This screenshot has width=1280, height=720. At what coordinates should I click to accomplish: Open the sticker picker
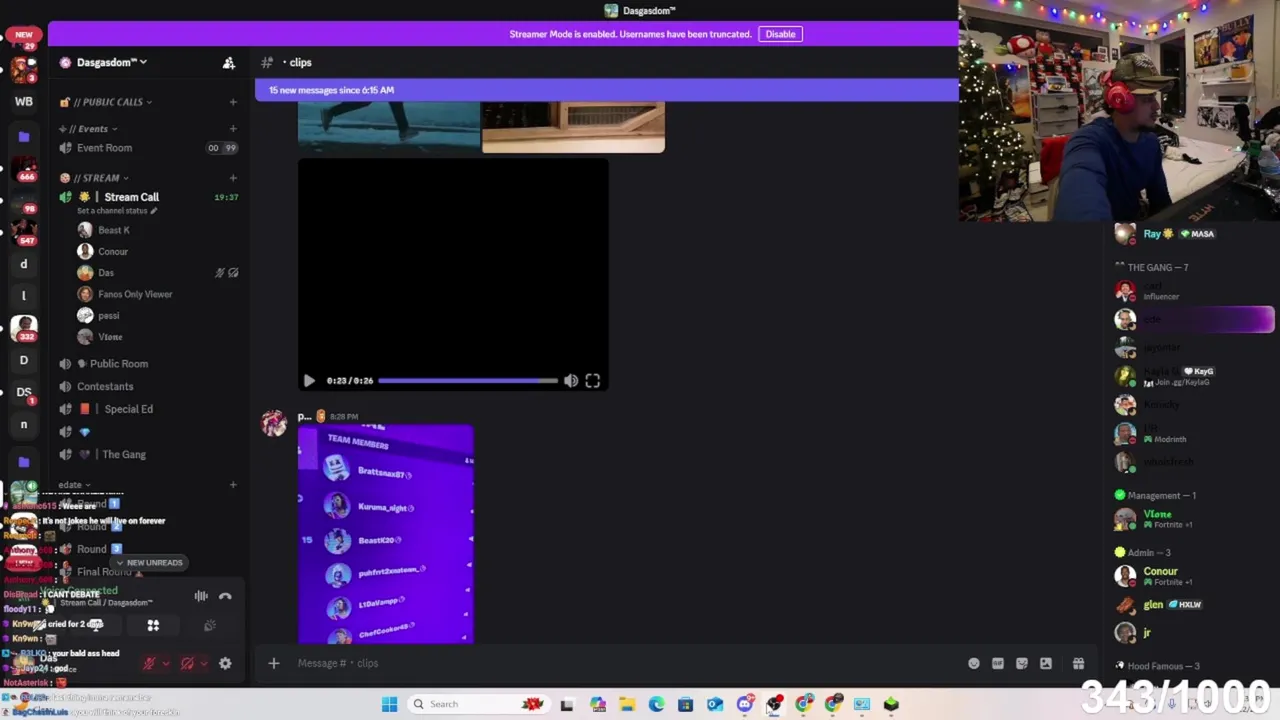pos(1022,663)
